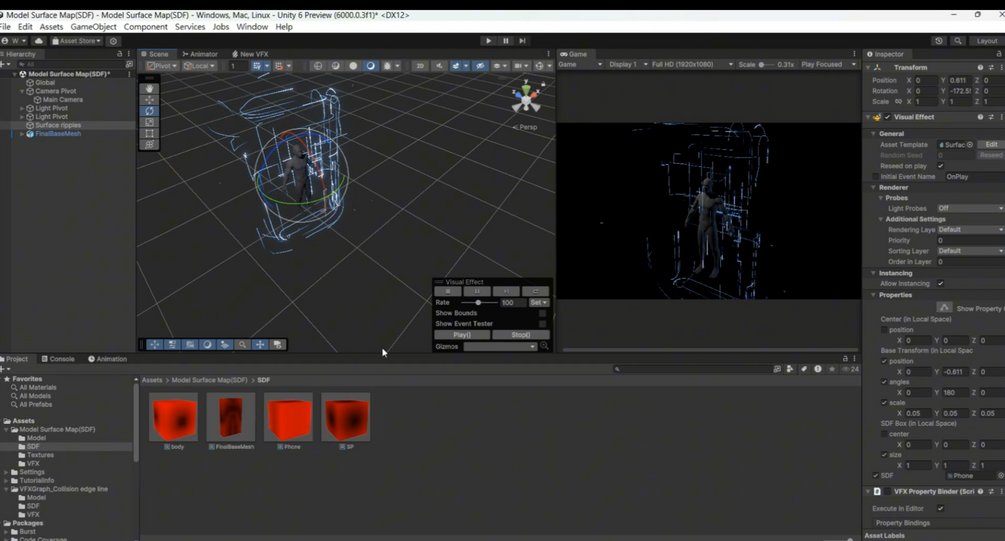Open the Display 1 dropdown

point(628,64)
